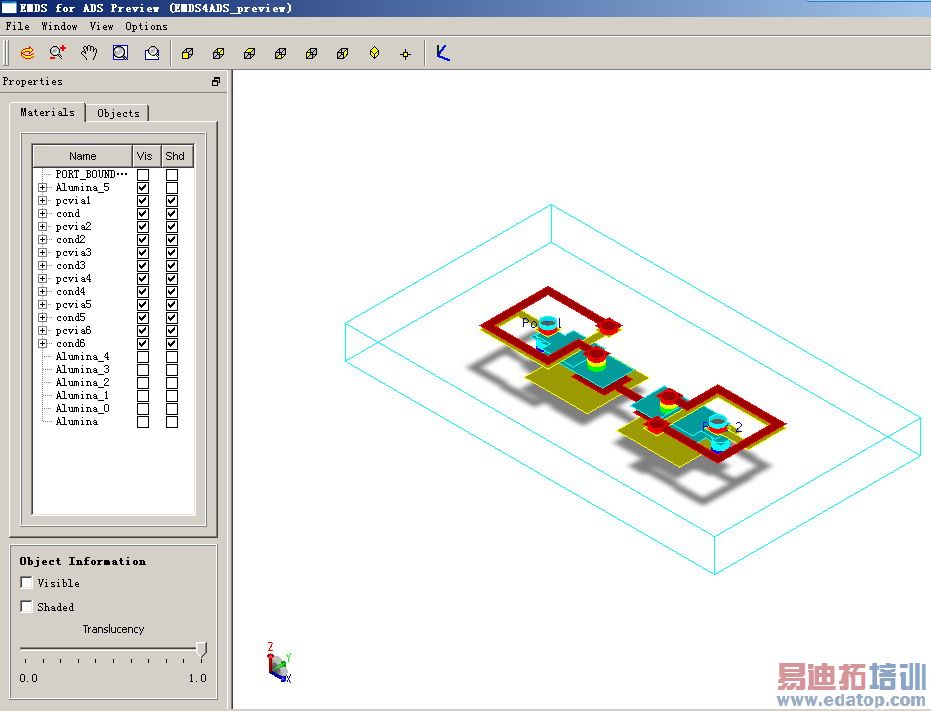Enable Shd checkbox for Alumina_5
Screen dimensions: 931x711
point(172,188)
